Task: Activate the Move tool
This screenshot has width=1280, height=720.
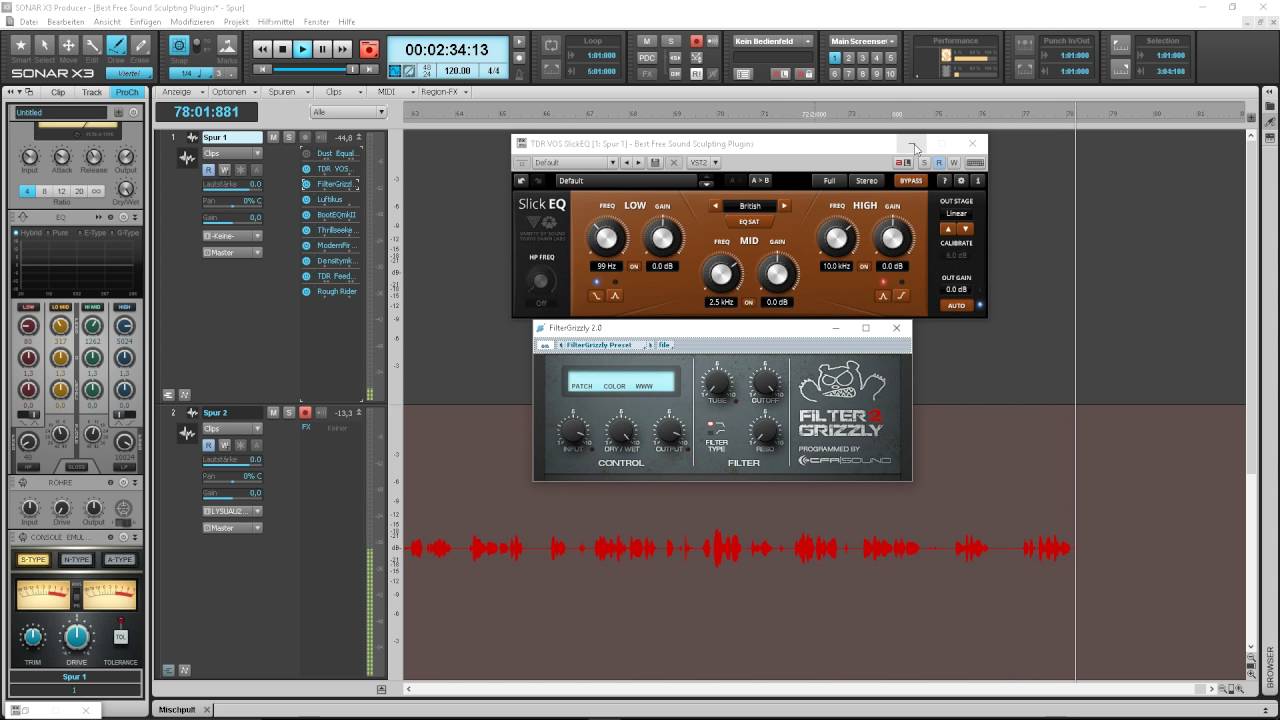Action: (68, 45)
